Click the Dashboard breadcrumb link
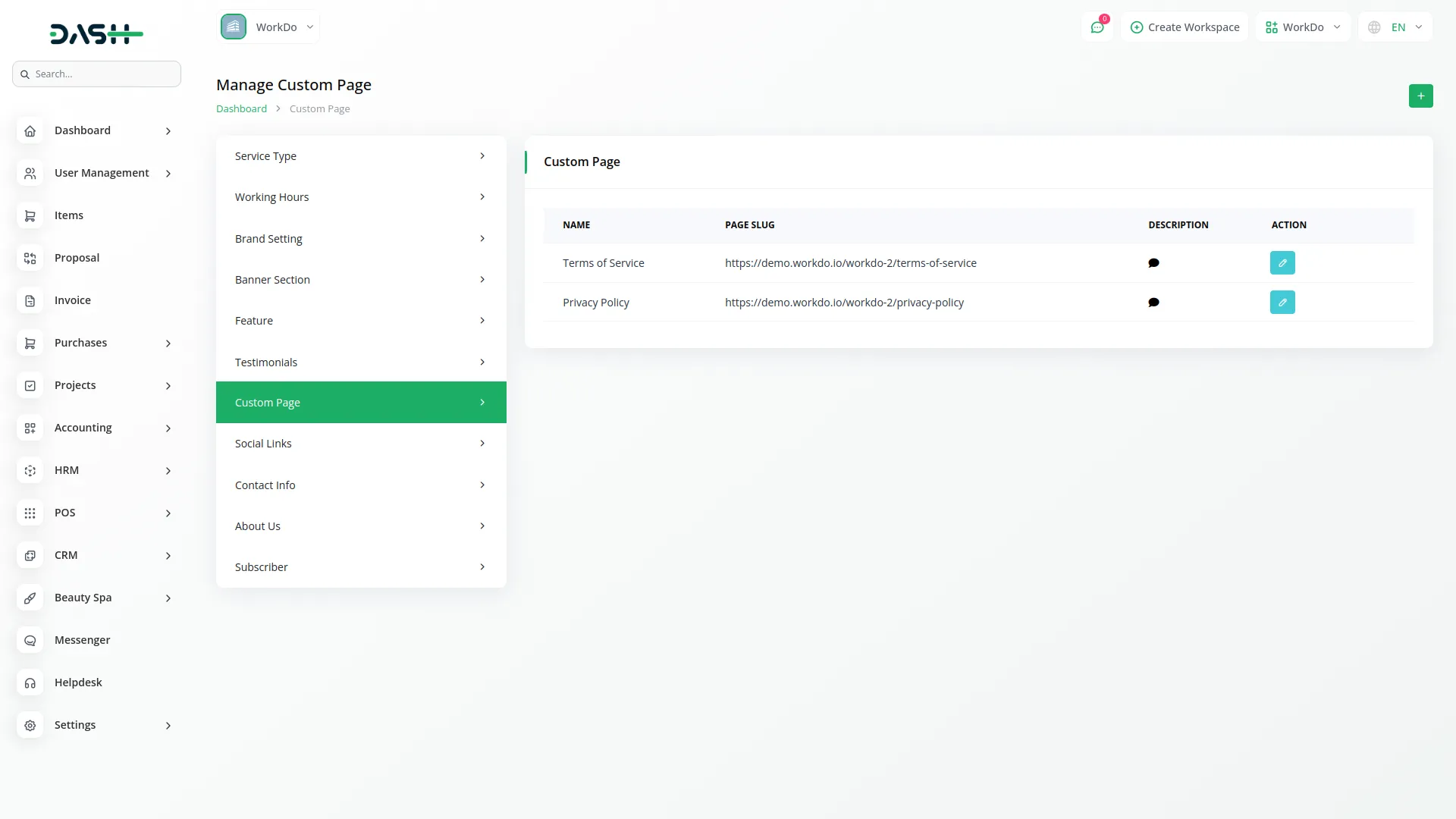The height and width of the screenshot is (819, 1456). coord(241,108)
